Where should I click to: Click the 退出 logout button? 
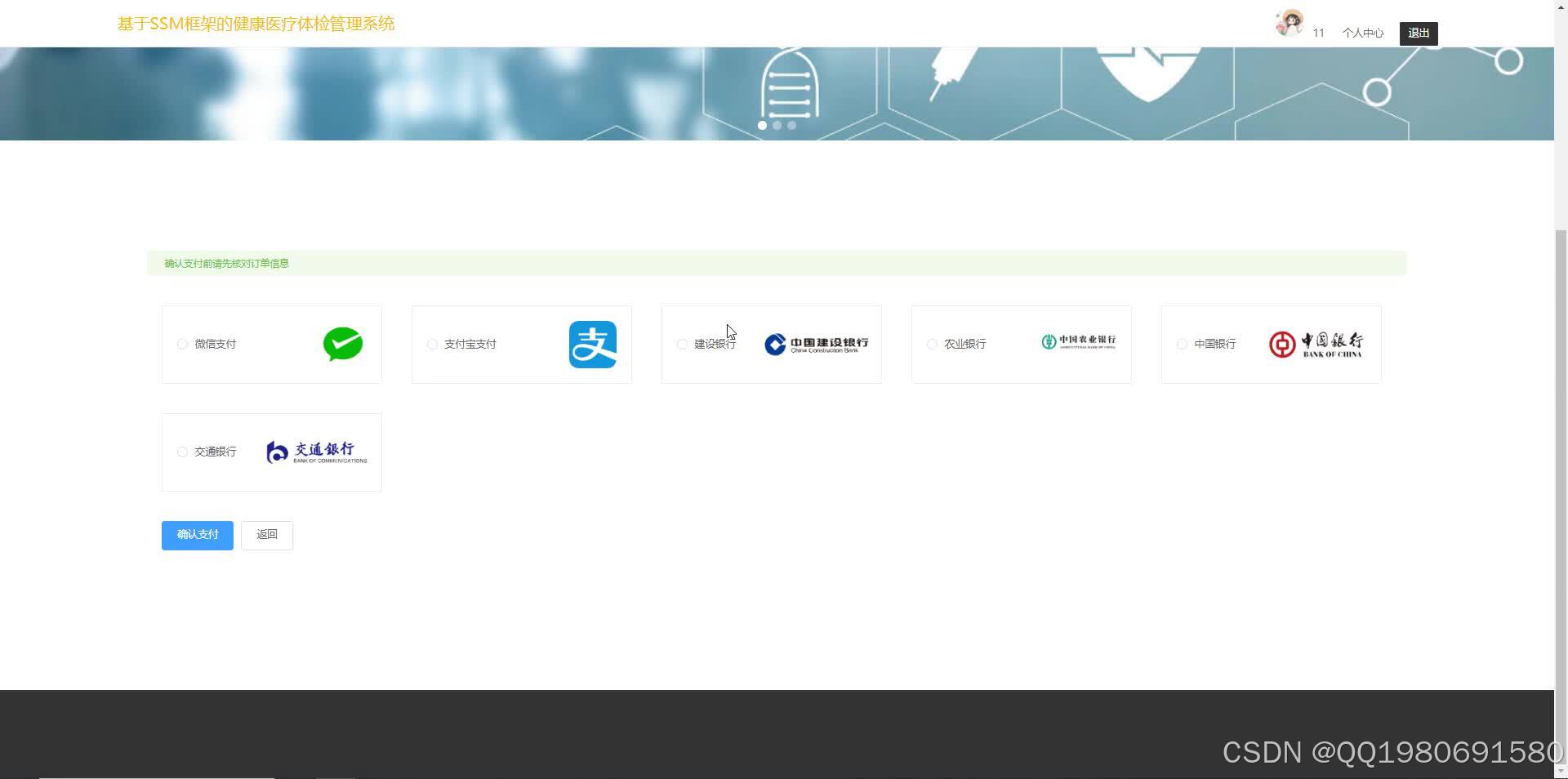tap(1419, 33)
